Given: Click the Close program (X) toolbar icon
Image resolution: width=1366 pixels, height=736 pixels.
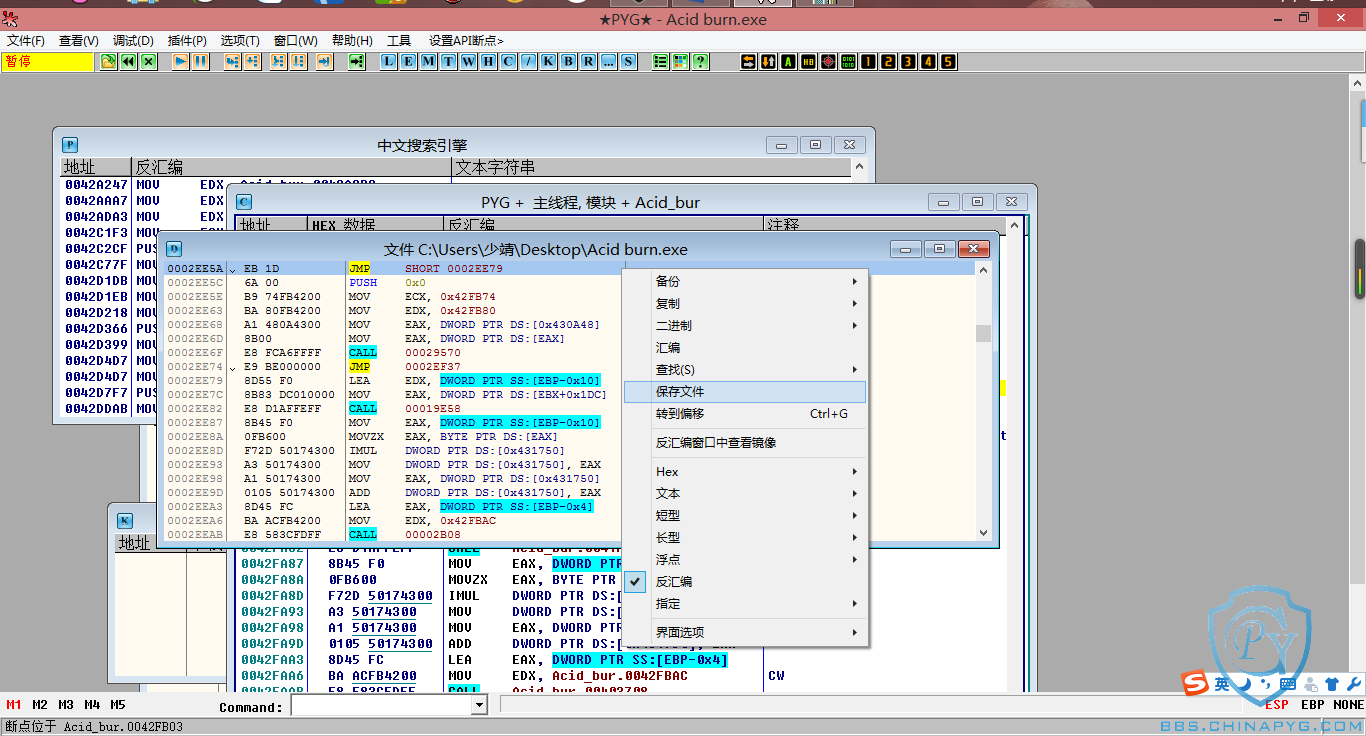Looking at the screenshot, I should 148,62.
